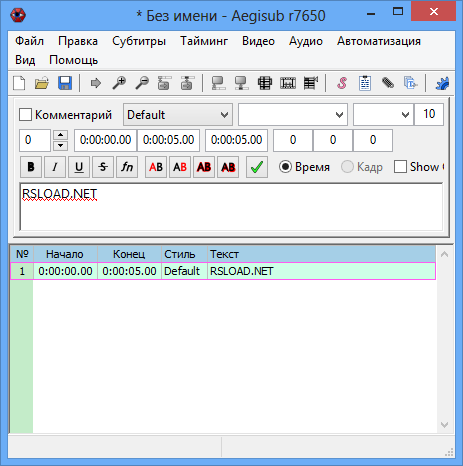Open the Файл menu
Screen dimensions: 463x466
(29, 41)
